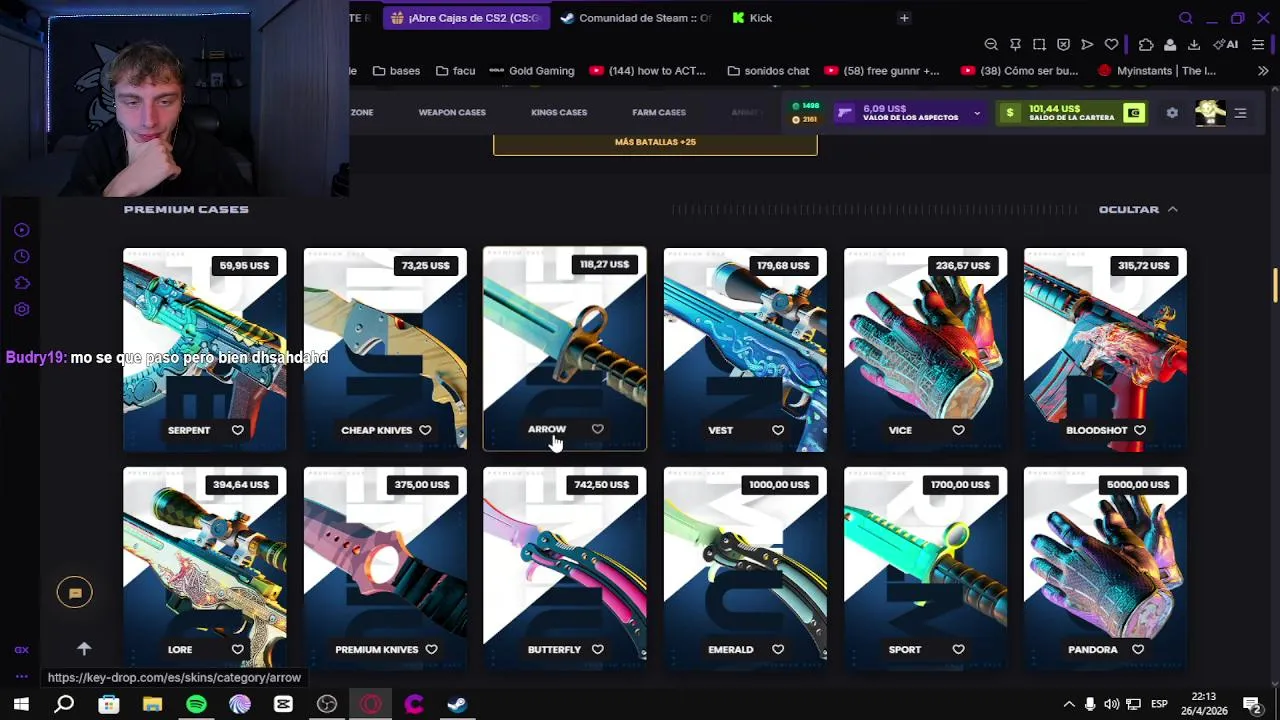Select the Abre Cajas de CS2 tab
Viewport: 1280px width, 720px height.
[x=465, y=18]
